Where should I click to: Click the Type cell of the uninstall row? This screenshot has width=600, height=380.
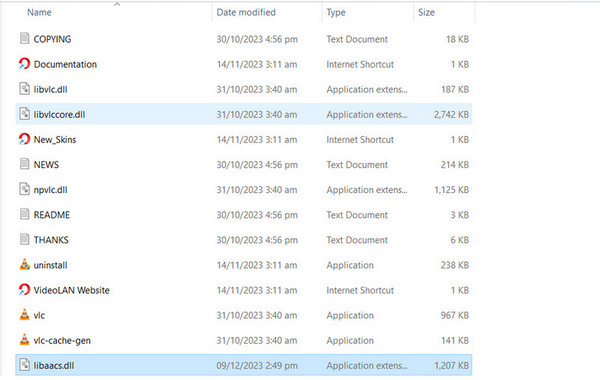350,265
